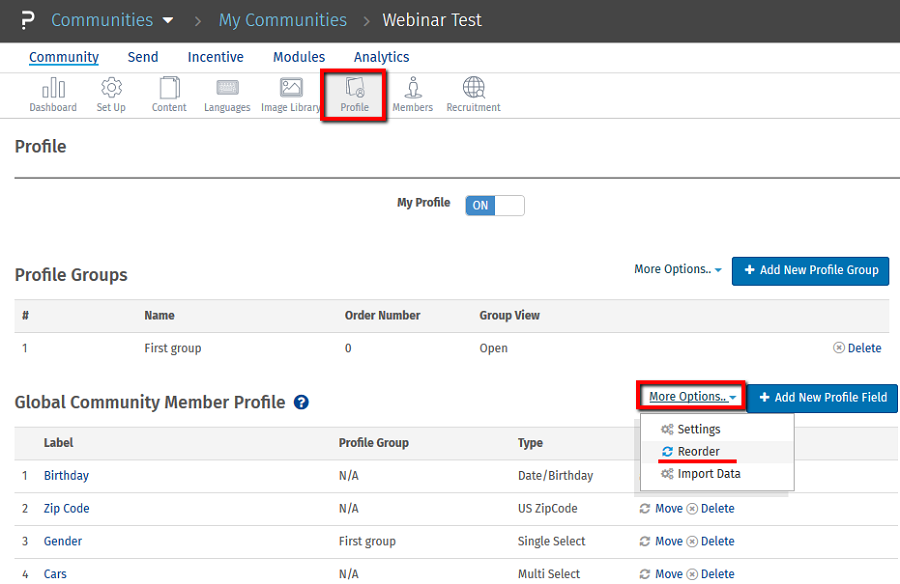The width and height of the screenshot is (900, 584).
Task: Click the help icon beside Global Community Member Profile
Action: point(301,403)
